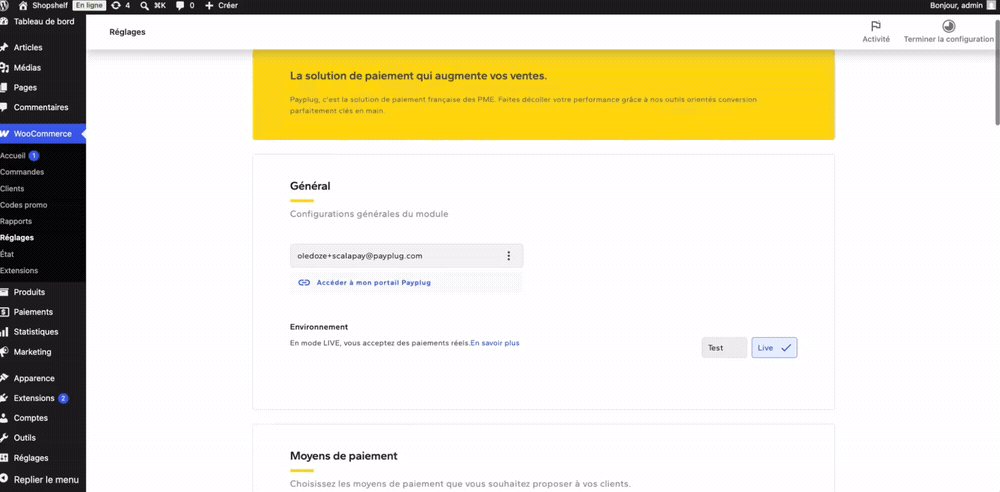Image resolution: width=1000 pixels, height=492 pixels.
Task: Click the Statistiques bar chart icon
Action: [4, 332]
